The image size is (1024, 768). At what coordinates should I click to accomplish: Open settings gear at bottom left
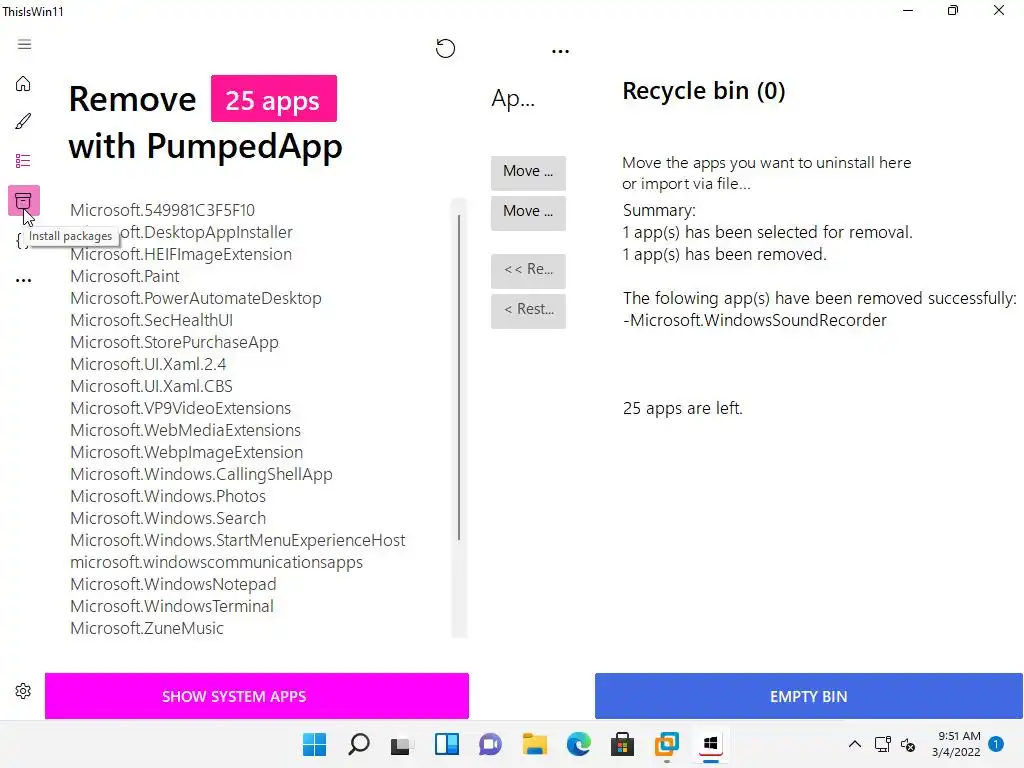pyautogui.click(x=24, y=691)
